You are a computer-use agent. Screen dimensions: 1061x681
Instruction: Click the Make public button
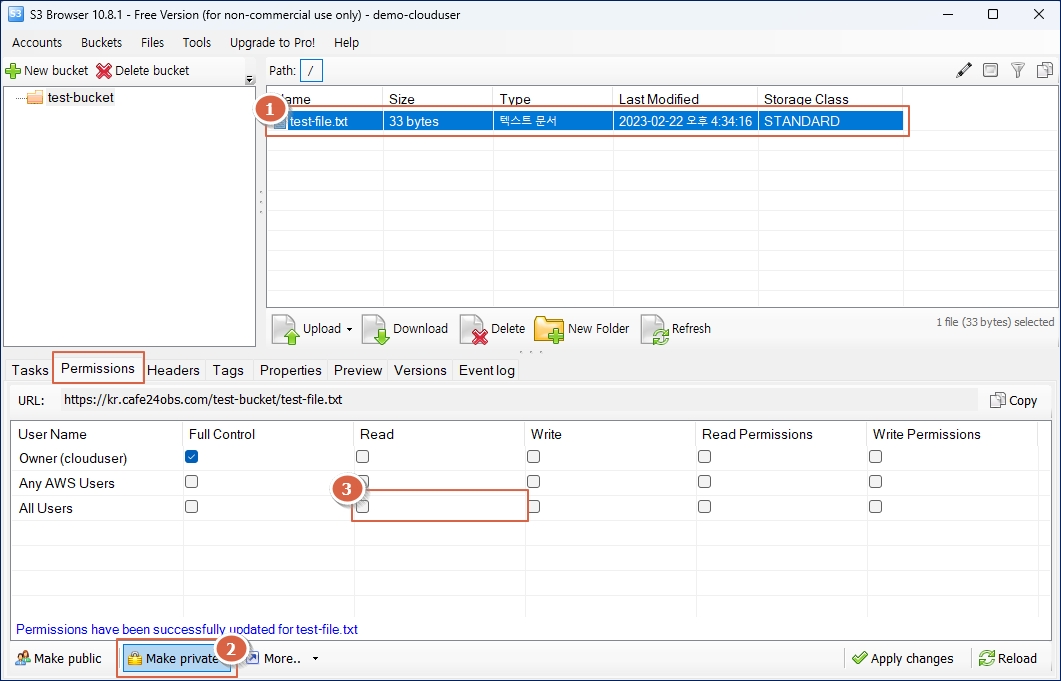[59, 658]
